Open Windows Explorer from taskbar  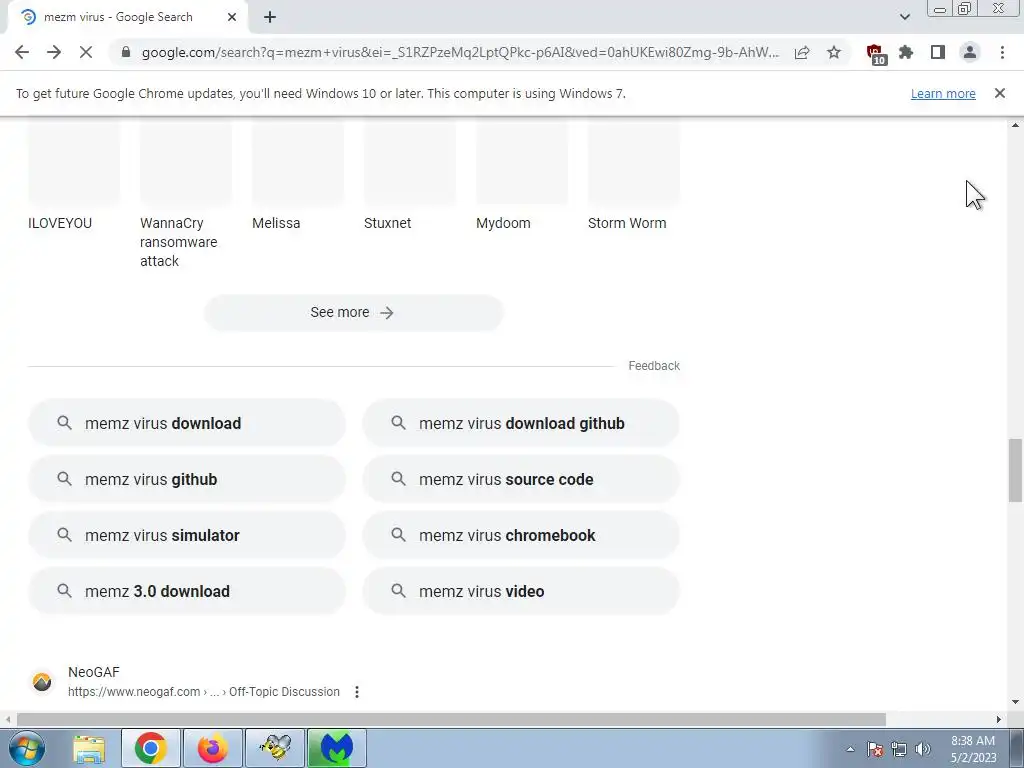[89, 748]
